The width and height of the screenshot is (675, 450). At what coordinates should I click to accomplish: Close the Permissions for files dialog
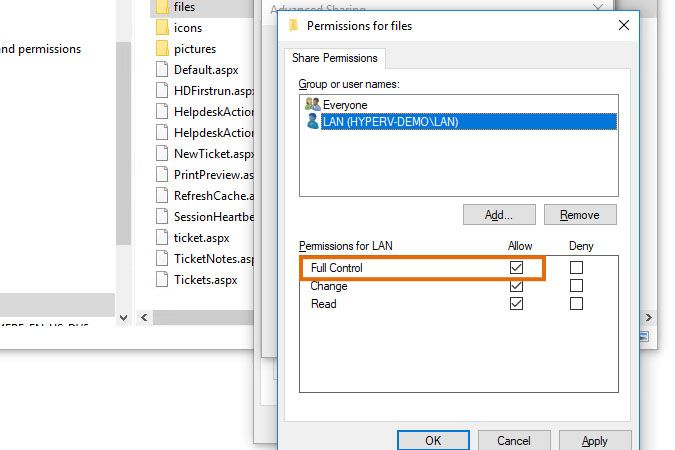623,25
